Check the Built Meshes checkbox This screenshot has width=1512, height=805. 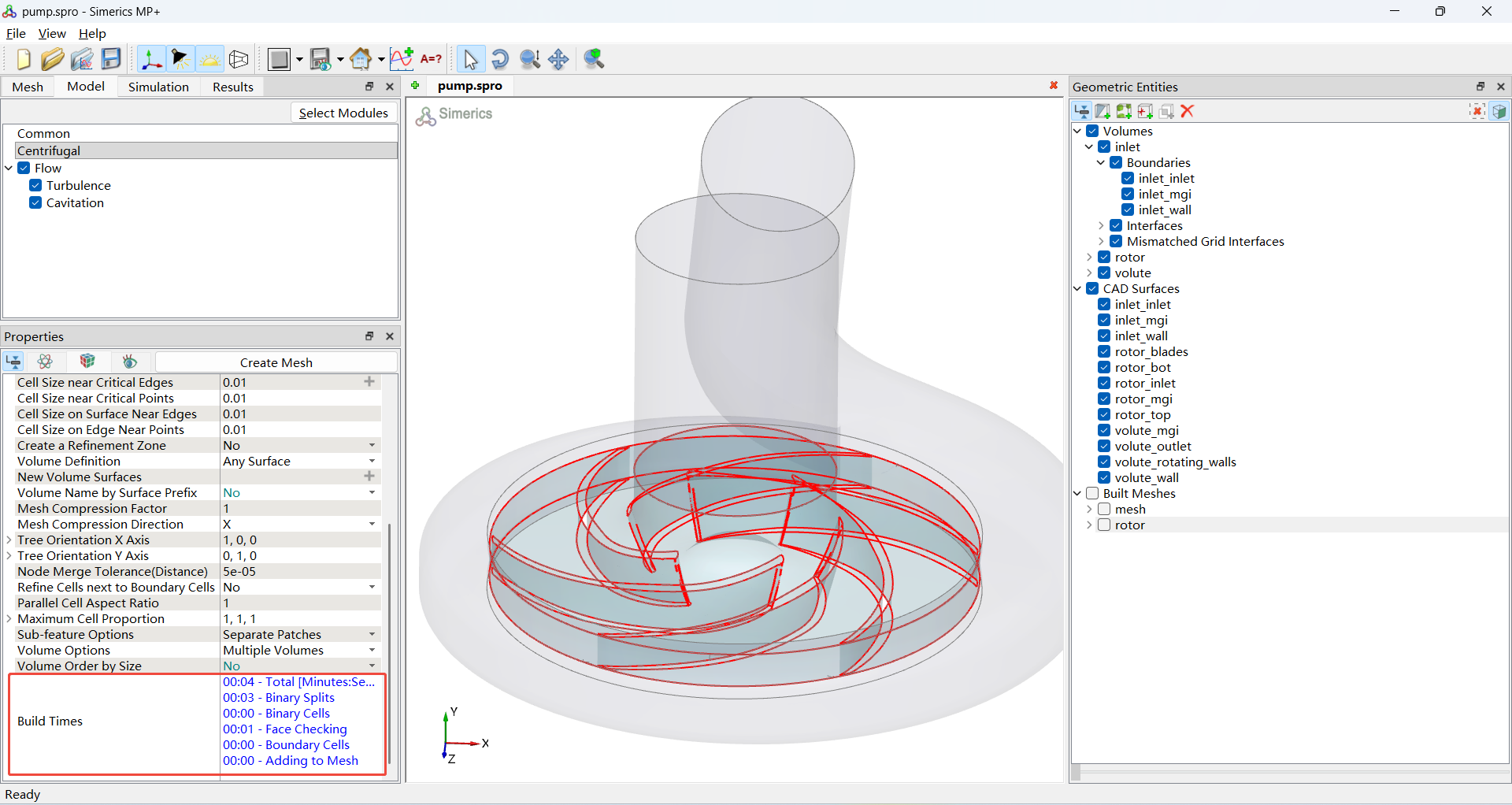(1092, 493)
